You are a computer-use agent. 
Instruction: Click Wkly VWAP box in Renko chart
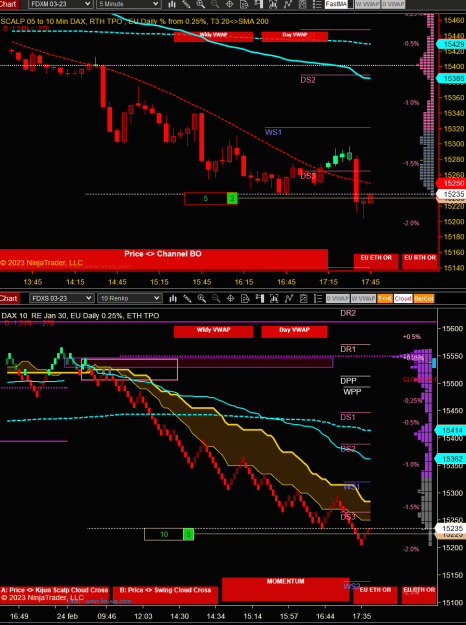point(213,332)
